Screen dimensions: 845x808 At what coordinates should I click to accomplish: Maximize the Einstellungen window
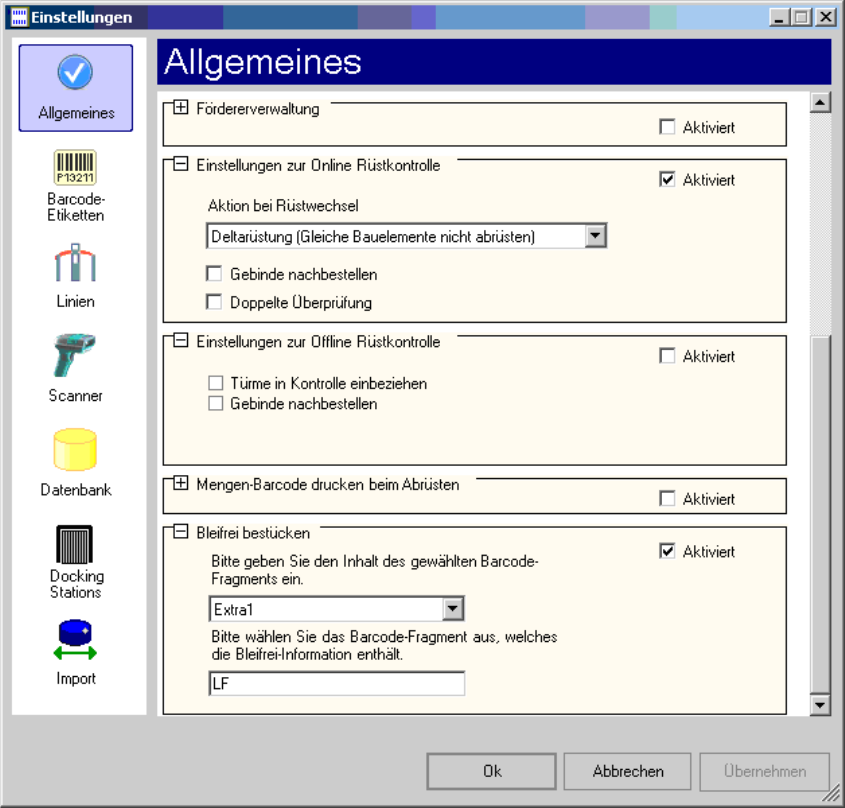click(x=801, y=17)
